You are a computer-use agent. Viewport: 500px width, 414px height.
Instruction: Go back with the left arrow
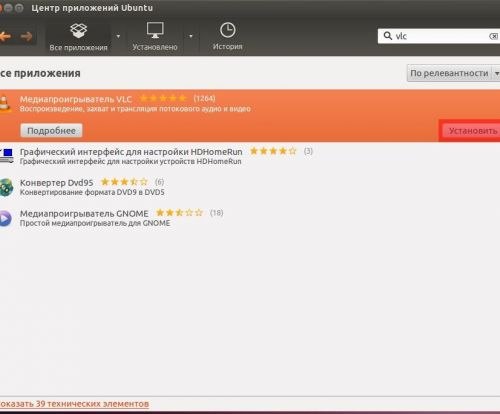click(x=5, y=36)
